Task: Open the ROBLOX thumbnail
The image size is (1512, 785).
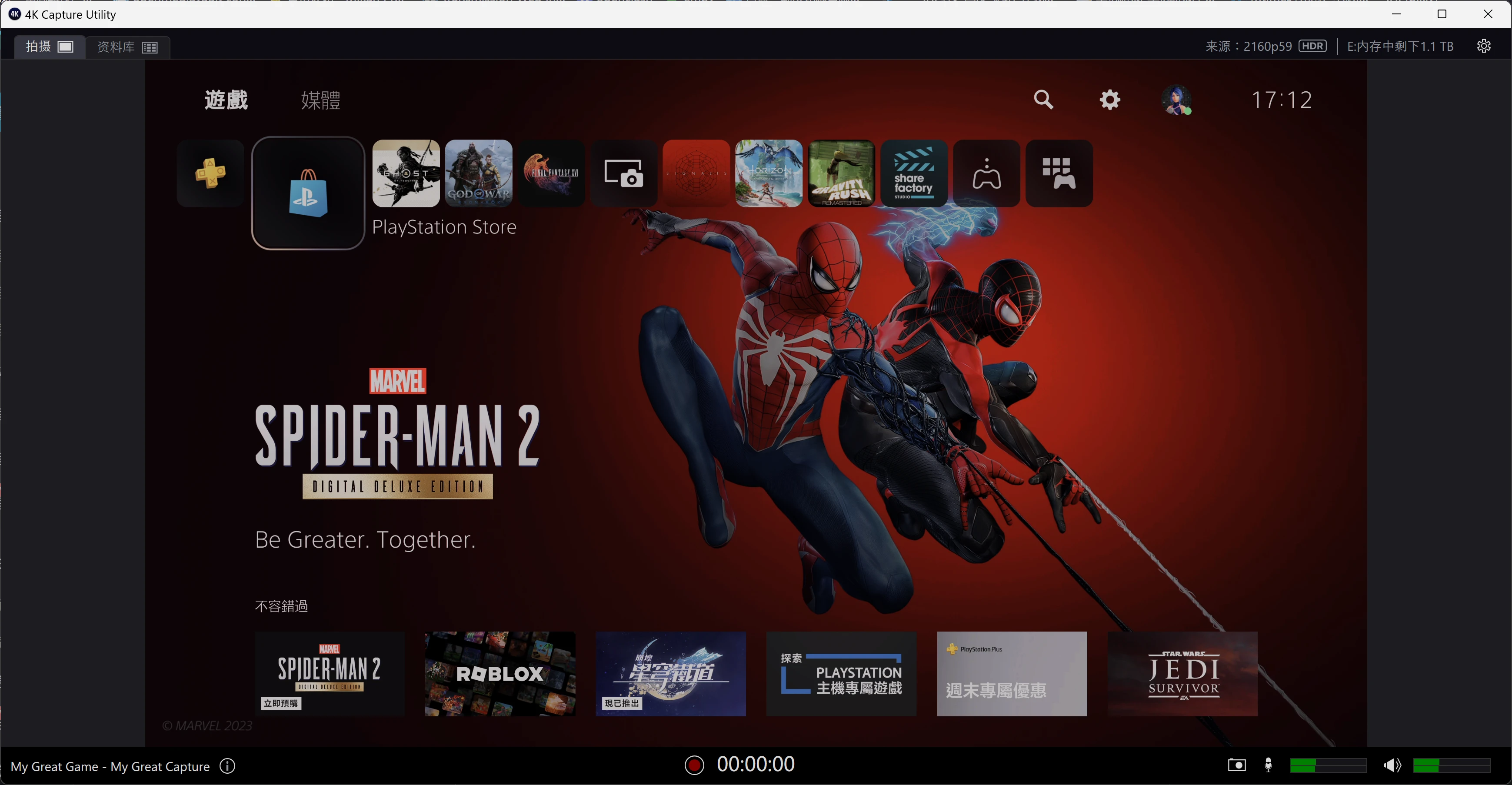Action: point(500,674)
